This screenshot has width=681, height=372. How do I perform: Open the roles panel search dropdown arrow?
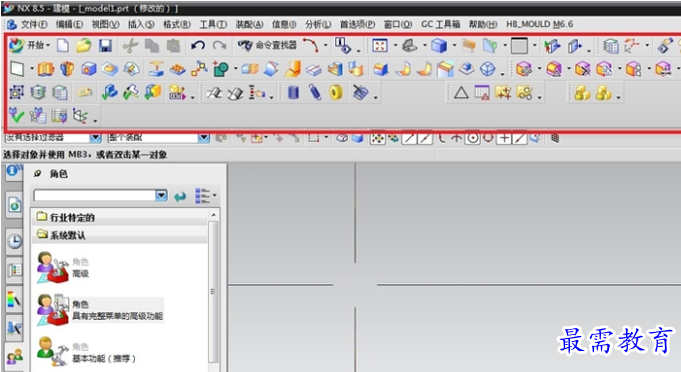[161, 195]
